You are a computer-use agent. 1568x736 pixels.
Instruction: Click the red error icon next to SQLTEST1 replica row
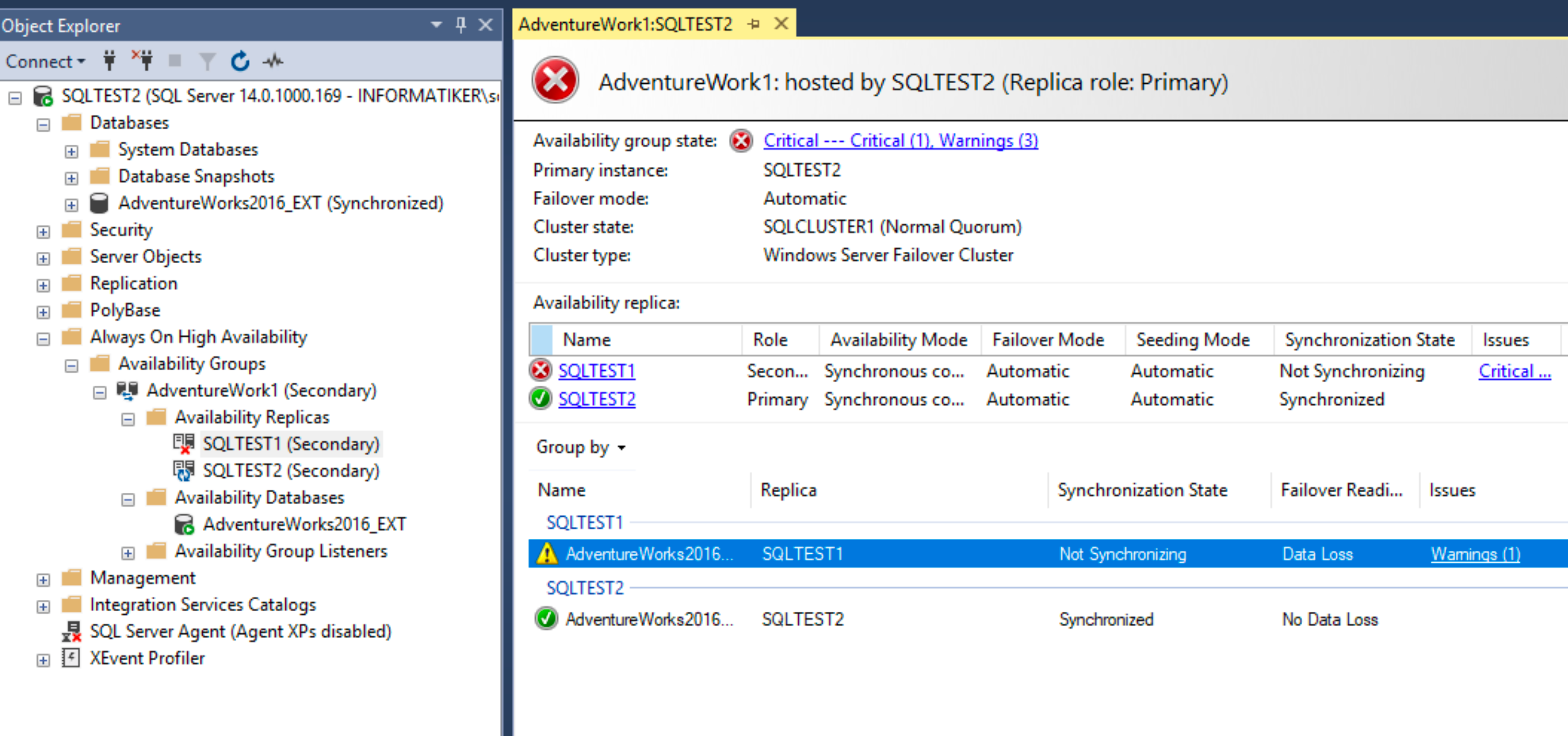[540, 370]
